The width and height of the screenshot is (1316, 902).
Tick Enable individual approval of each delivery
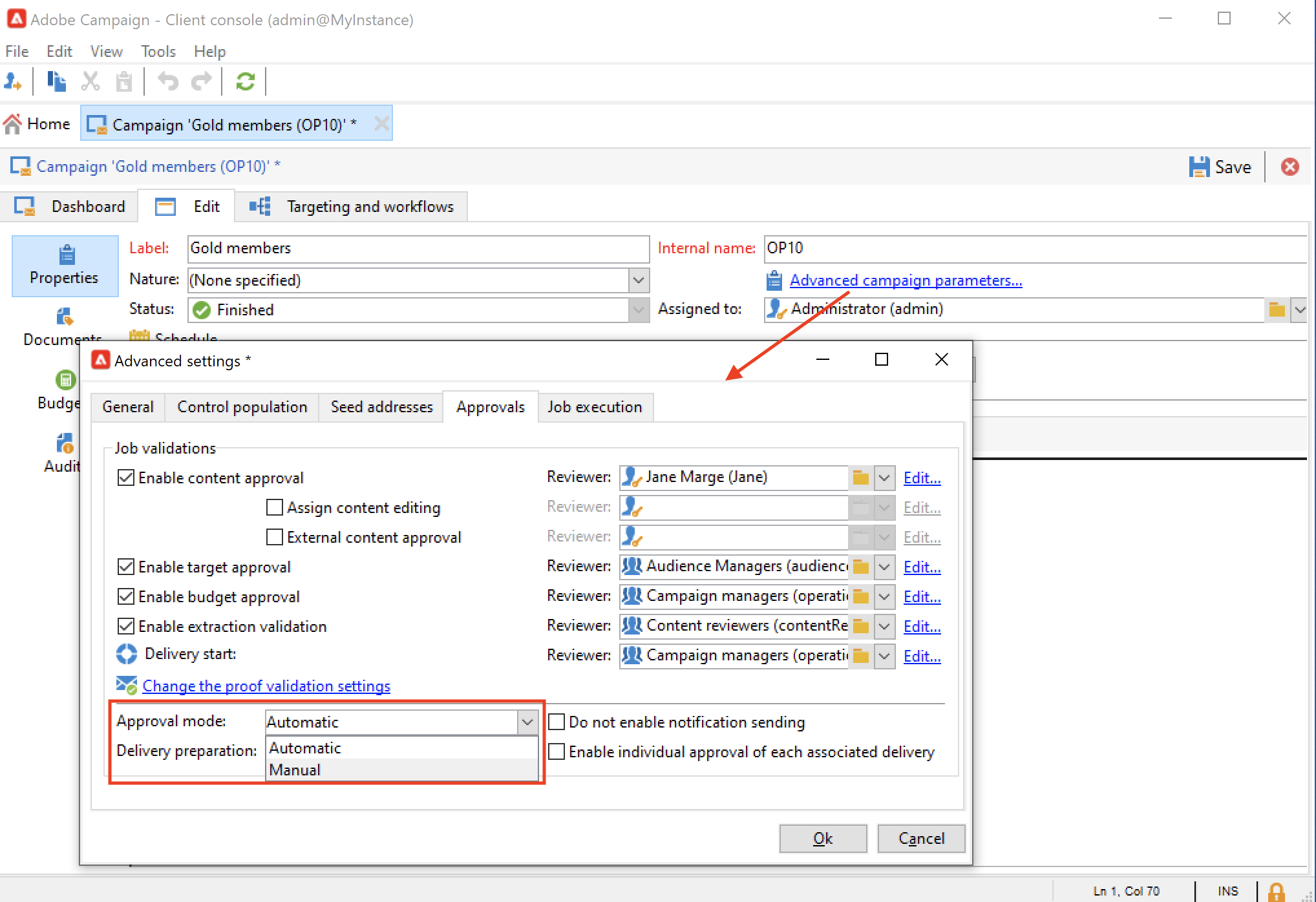pyautogui.click(x=557, y=751)
